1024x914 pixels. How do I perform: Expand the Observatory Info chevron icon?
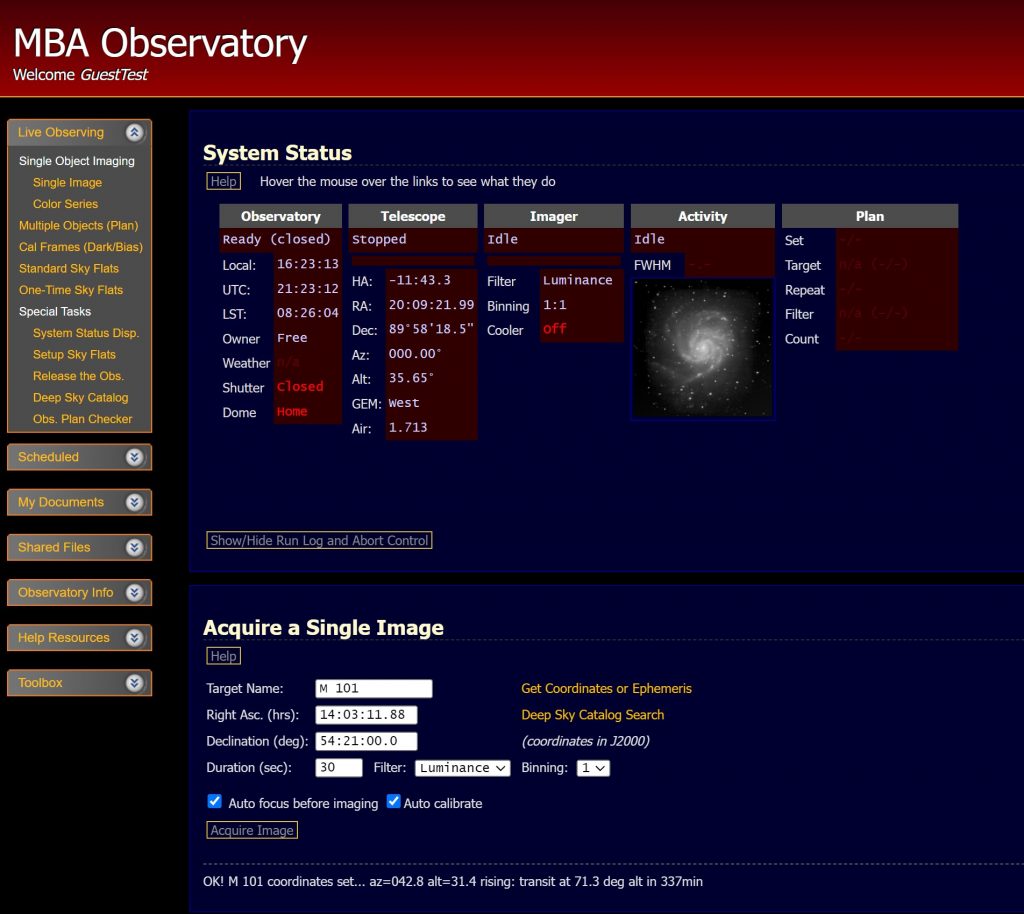point(135,593)
